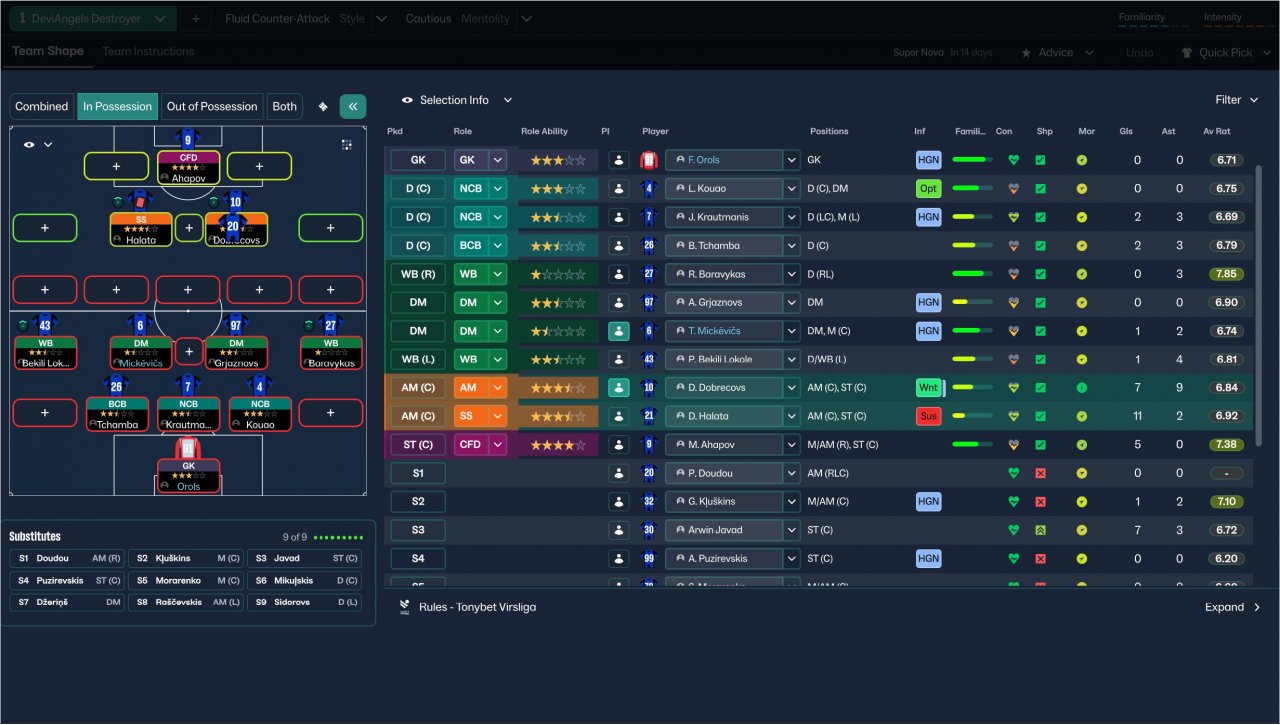The image size is (1280, 725).
Task: Toggle the pitch eye visibility options
Action: pos(37,145)
